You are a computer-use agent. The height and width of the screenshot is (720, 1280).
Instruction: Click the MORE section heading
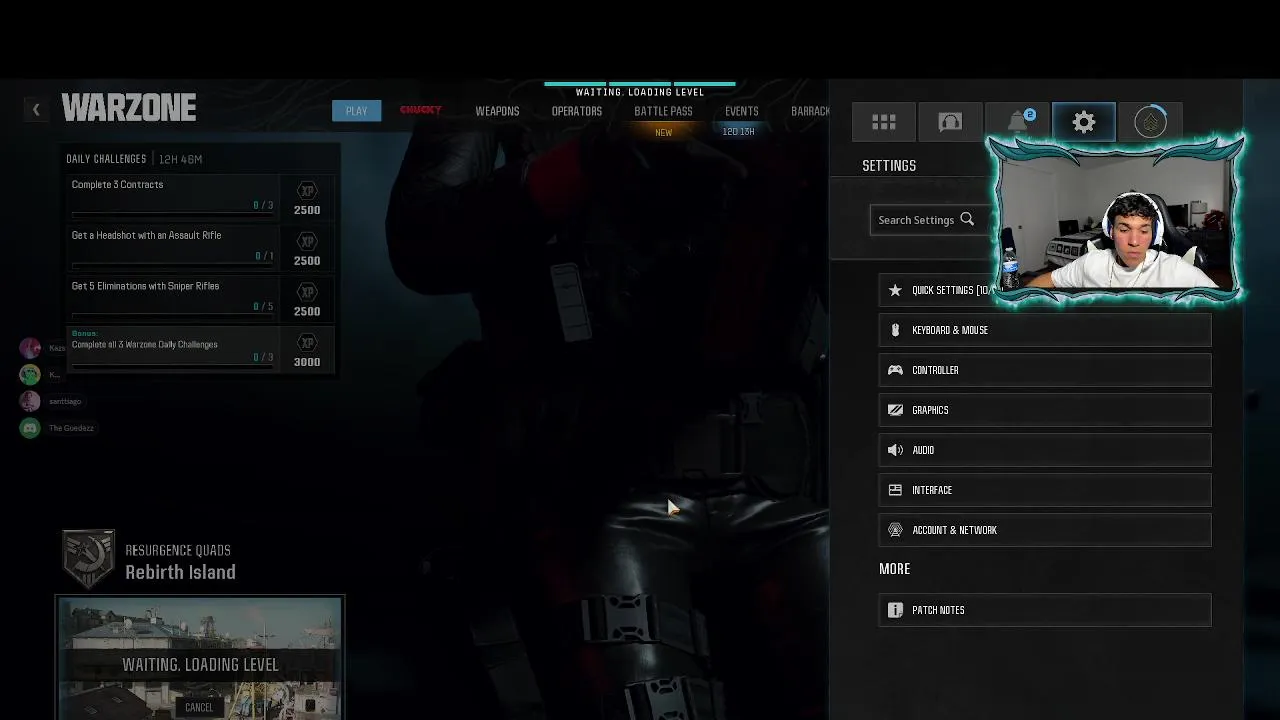click(x=894, y=569)
